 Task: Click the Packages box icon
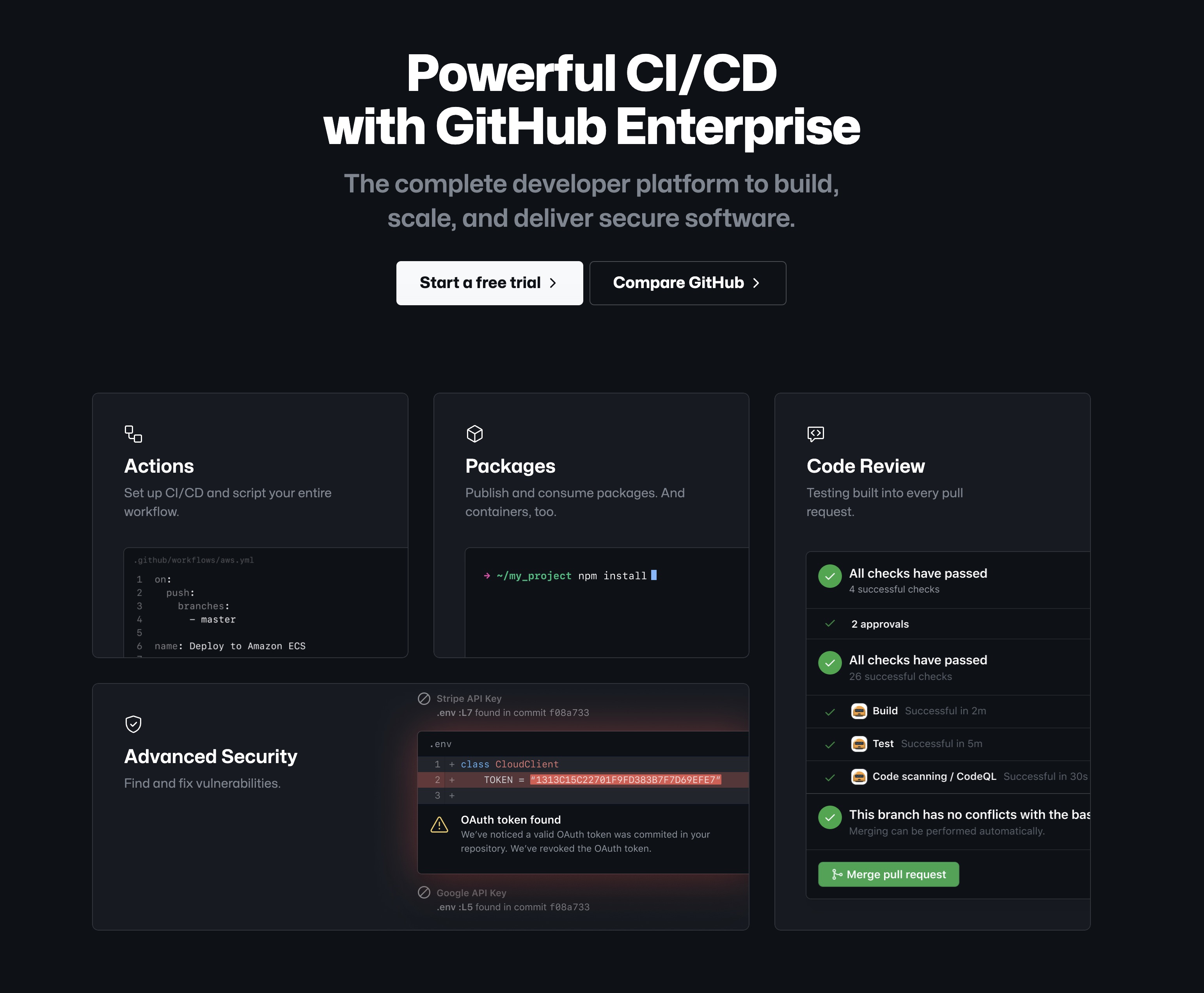[x=474, y=432]
